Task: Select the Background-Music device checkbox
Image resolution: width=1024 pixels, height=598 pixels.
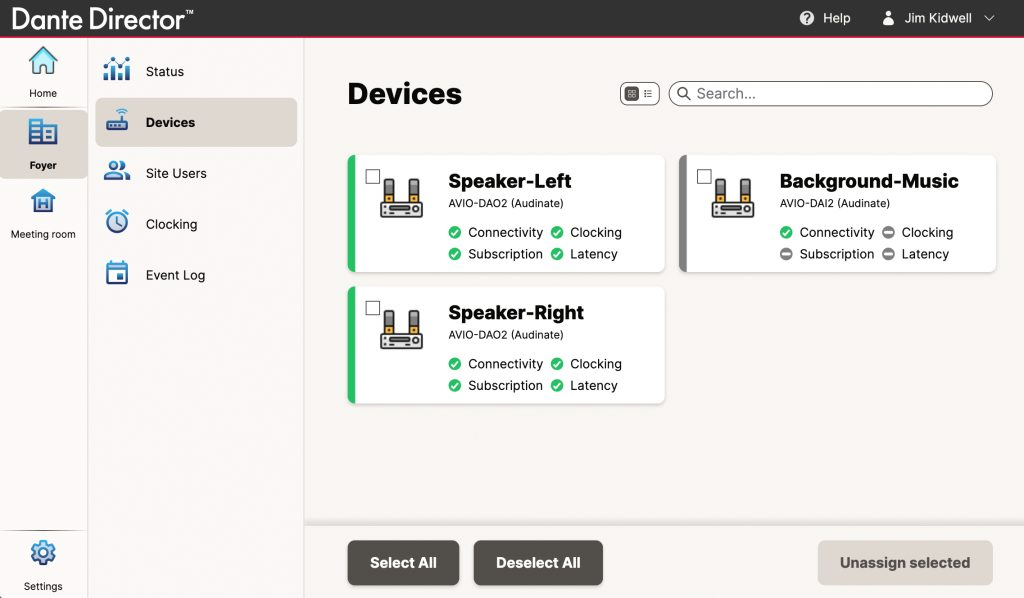Action: click(x=702, y=176)
